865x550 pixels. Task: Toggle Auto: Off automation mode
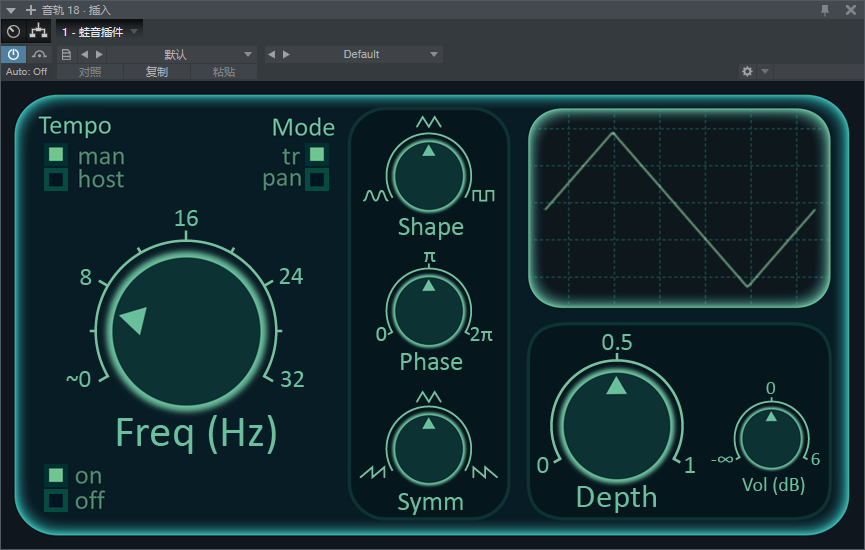pos(26,72)
